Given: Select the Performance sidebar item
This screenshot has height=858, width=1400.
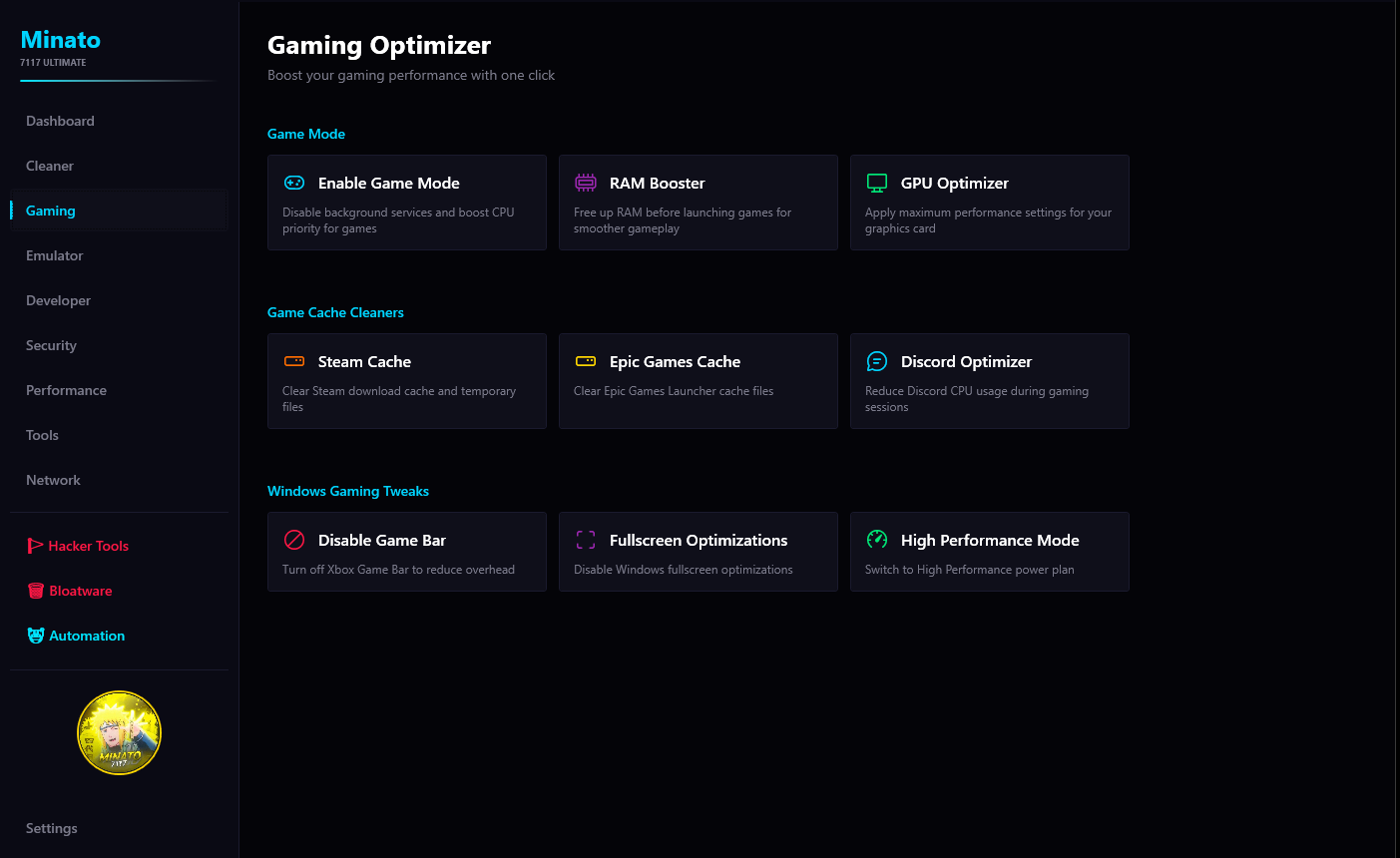Looking at the screenshot, I should point(66,390).
